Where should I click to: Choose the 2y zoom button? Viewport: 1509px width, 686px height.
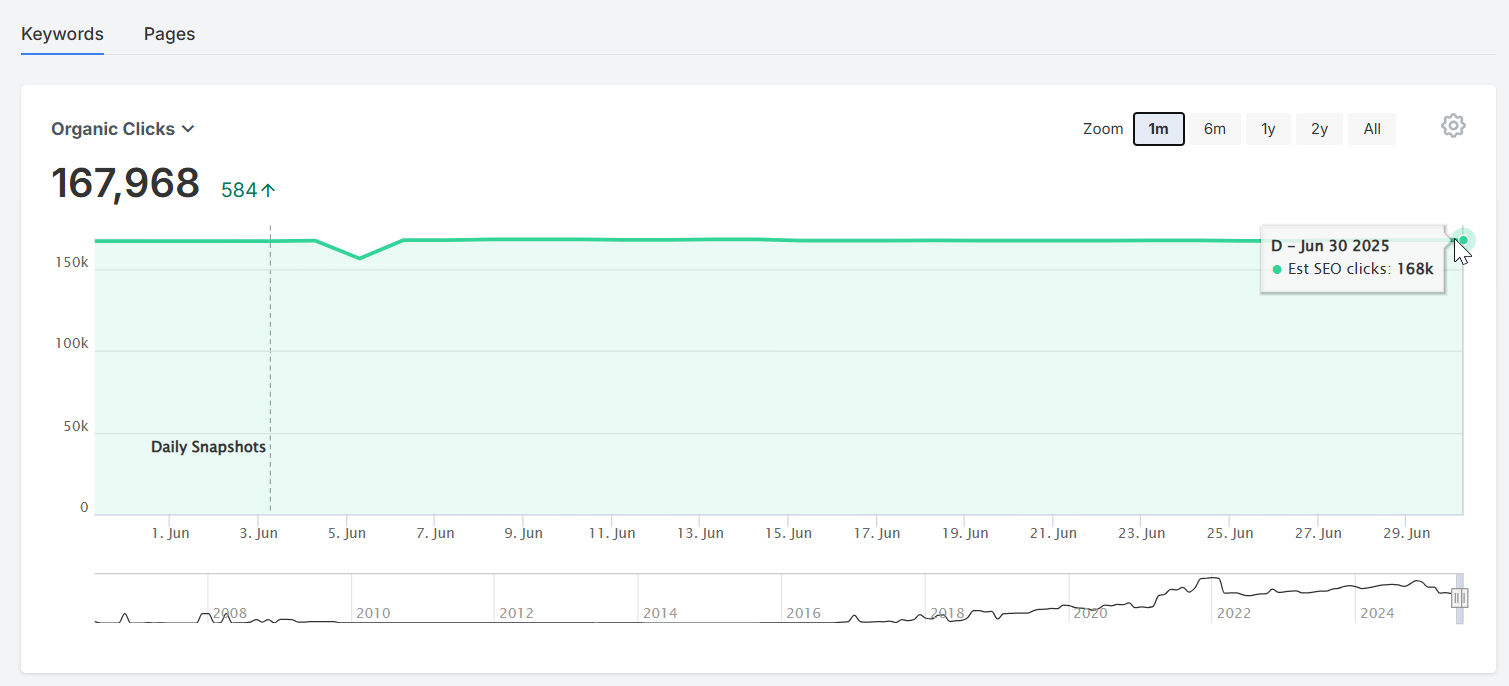coord(1319,129)
